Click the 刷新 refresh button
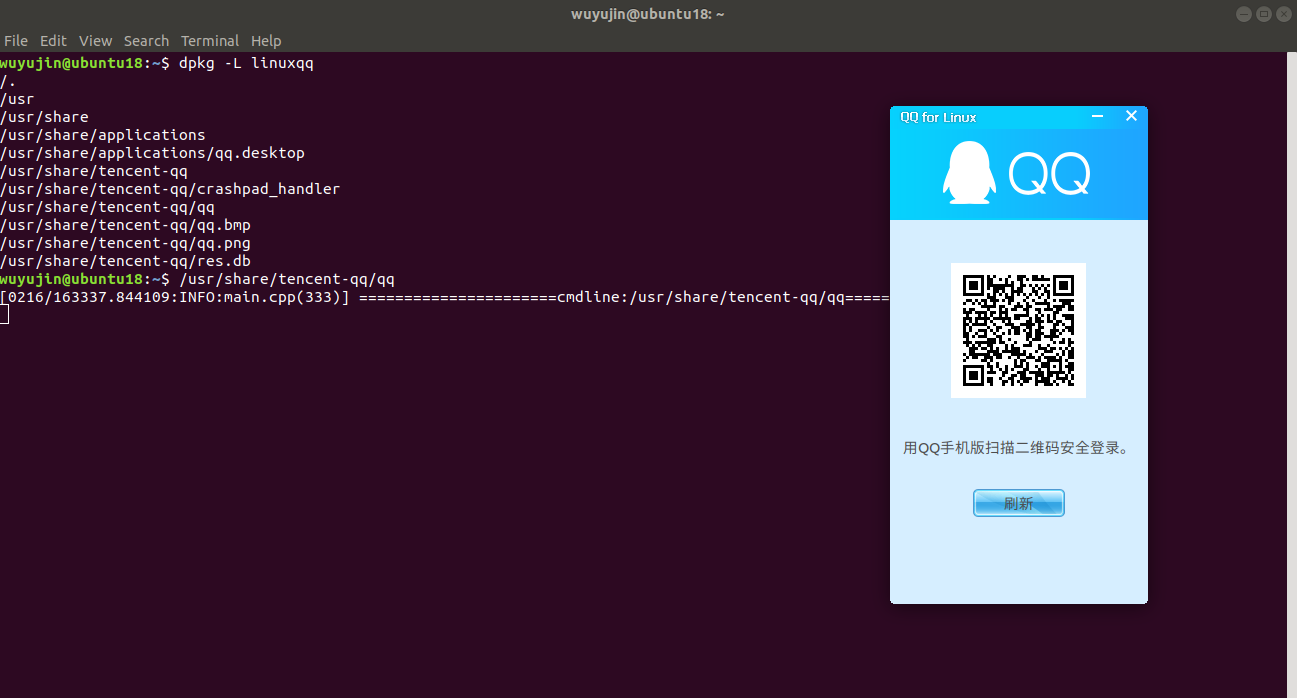 pos(1019,503)
